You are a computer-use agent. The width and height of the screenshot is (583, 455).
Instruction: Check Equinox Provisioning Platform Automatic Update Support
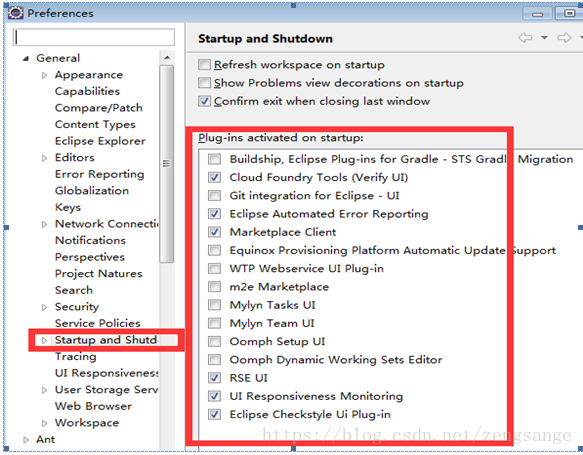tap(214, 250)
